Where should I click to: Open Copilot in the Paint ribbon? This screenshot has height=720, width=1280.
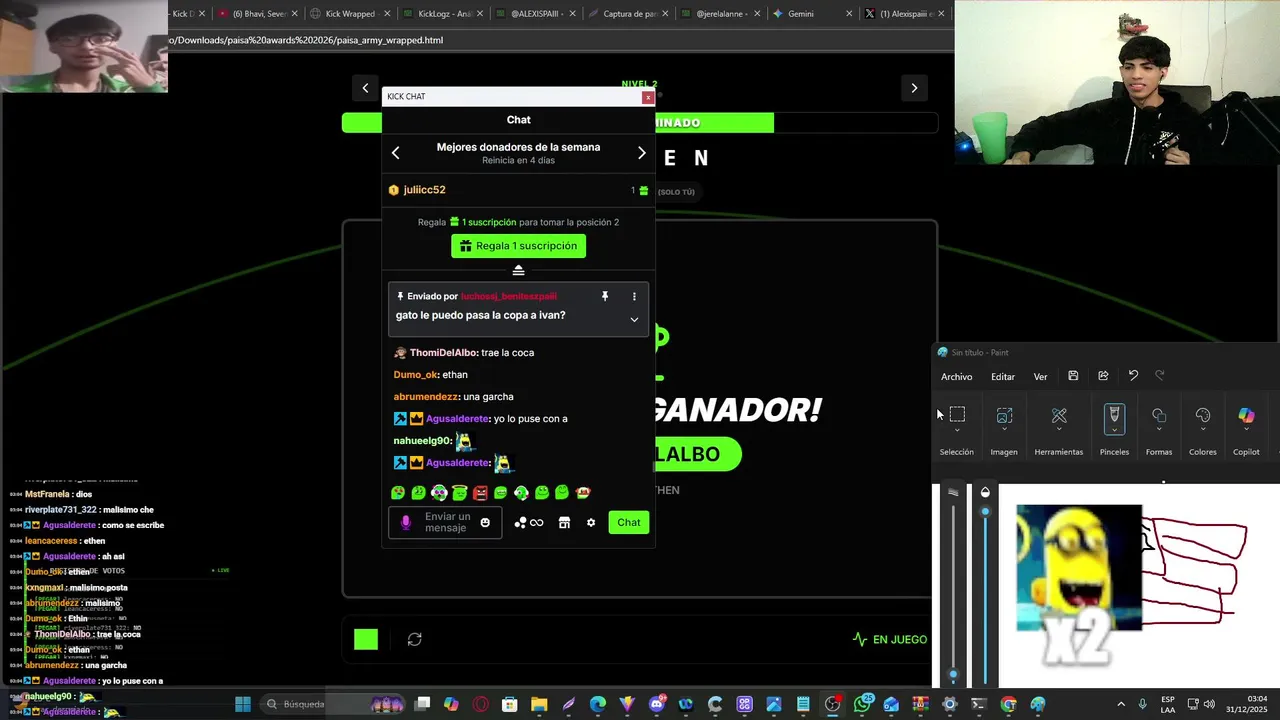pos(1246,415)
